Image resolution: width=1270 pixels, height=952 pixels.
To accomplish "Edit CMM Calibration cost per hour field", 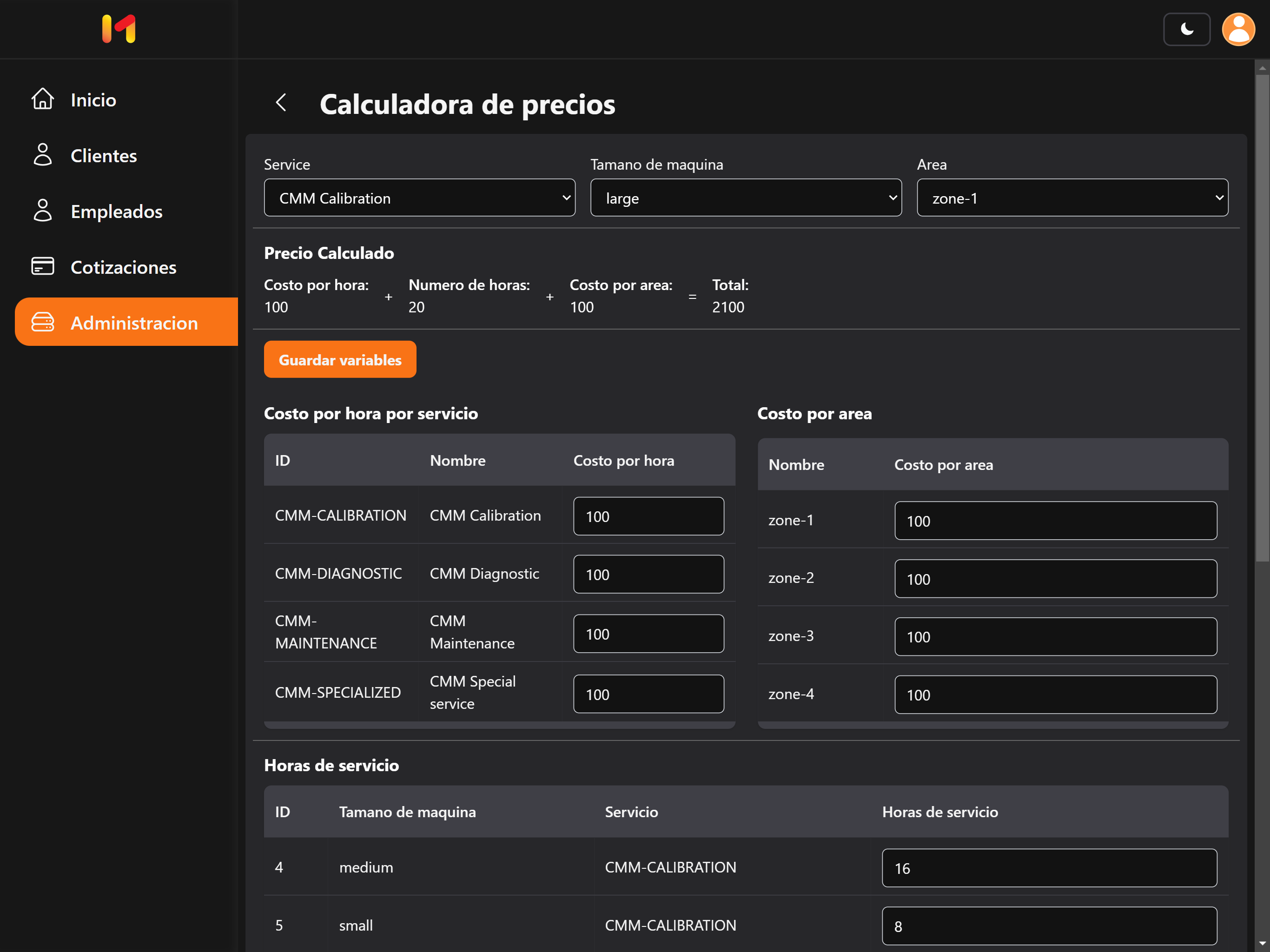I will [x=648, y=516].
